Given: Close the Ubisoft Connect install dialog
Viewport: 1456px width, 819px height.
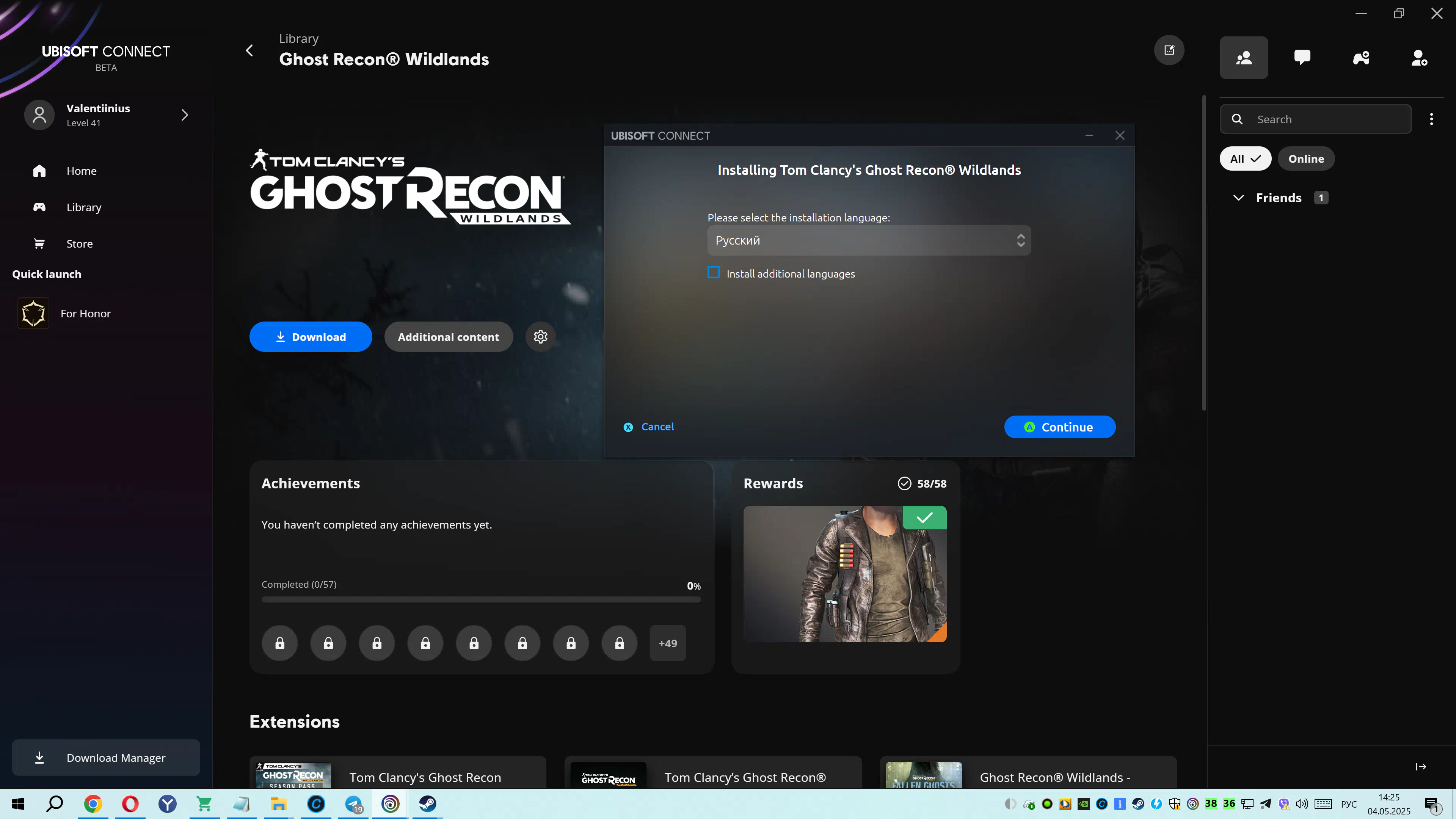Looking at the screenshot, I should point(1120,136).
